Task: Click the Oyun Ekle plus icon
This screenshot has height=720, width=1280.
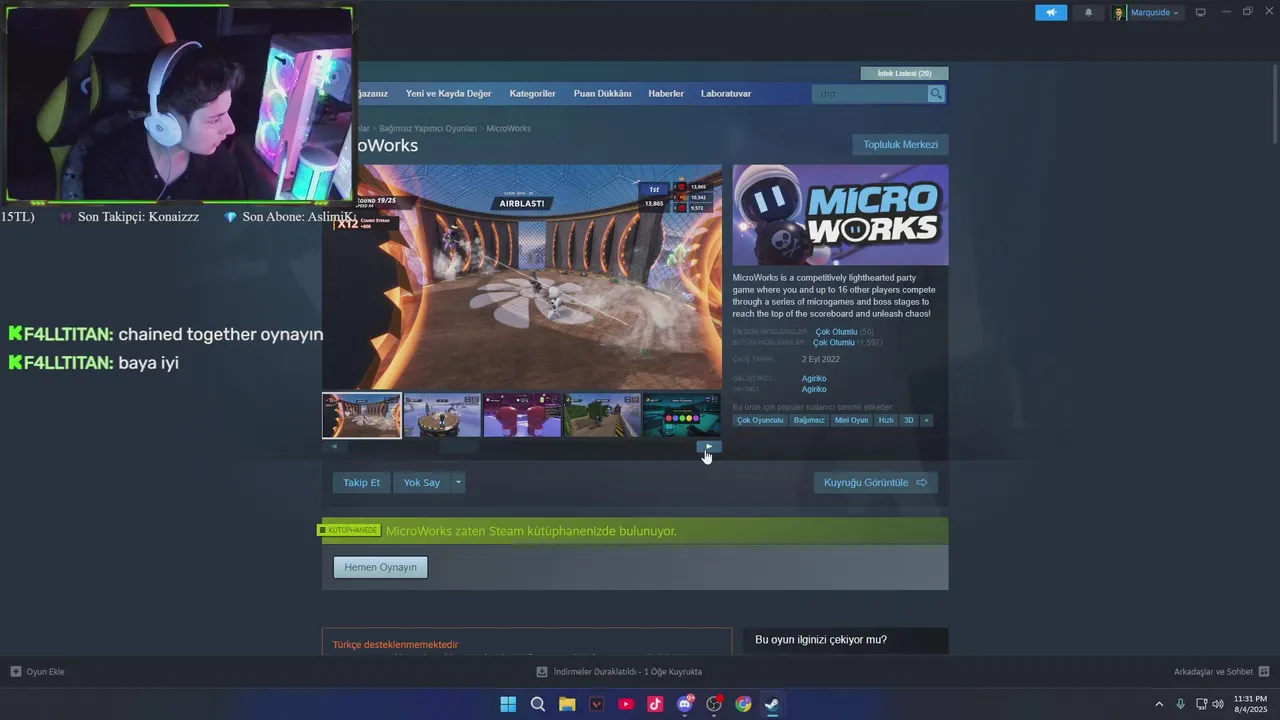Action: (15, 672)
